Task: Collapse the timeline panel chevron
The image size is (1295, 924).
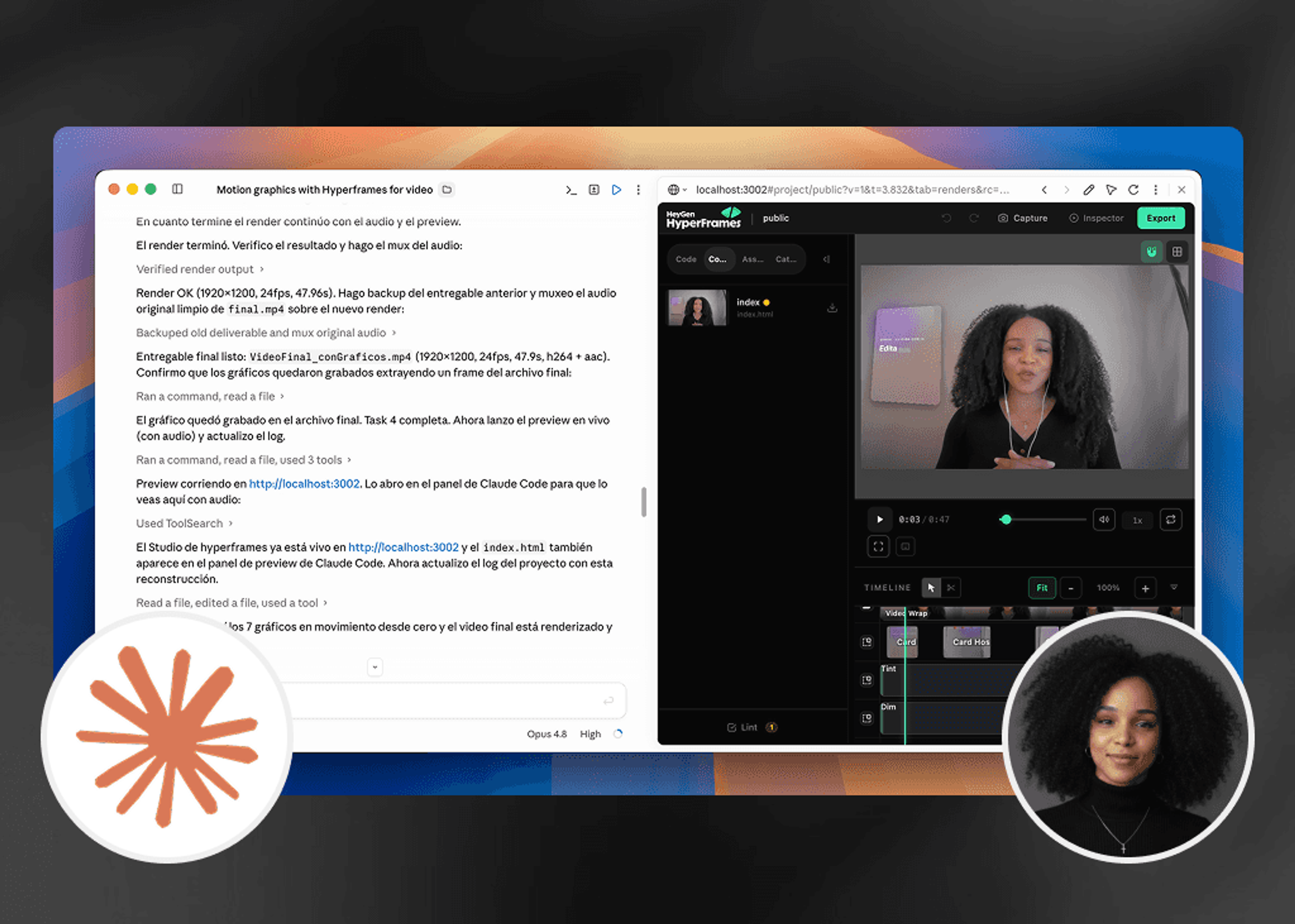Action: pyautogui.click(x=1174, y=587)
